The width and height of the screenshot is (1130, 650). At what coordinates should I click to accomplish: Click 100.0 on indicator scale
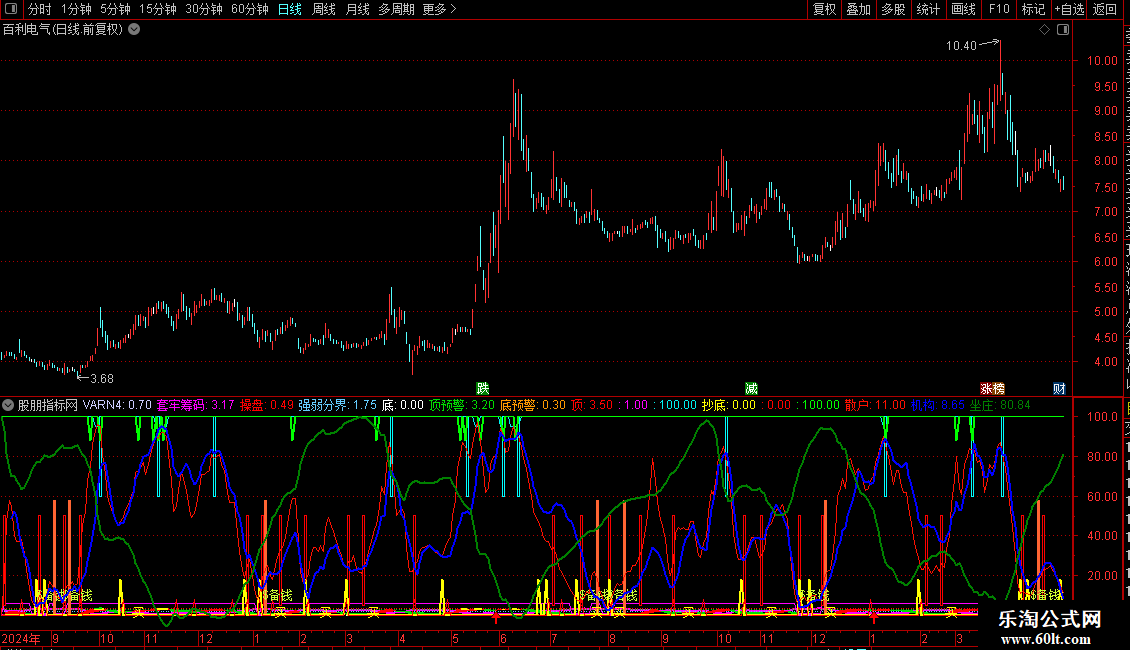[x=1103, y=417]
